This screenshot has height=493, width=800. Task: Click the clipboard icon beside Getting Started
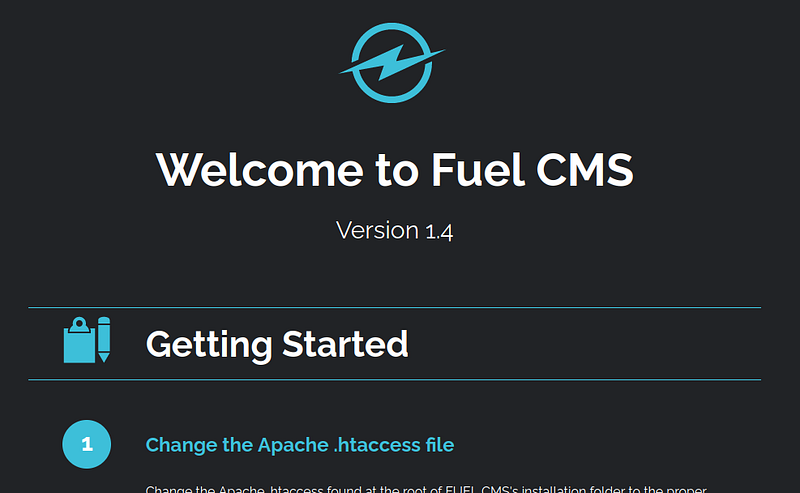pyautogui.click(x=79, y=341)
